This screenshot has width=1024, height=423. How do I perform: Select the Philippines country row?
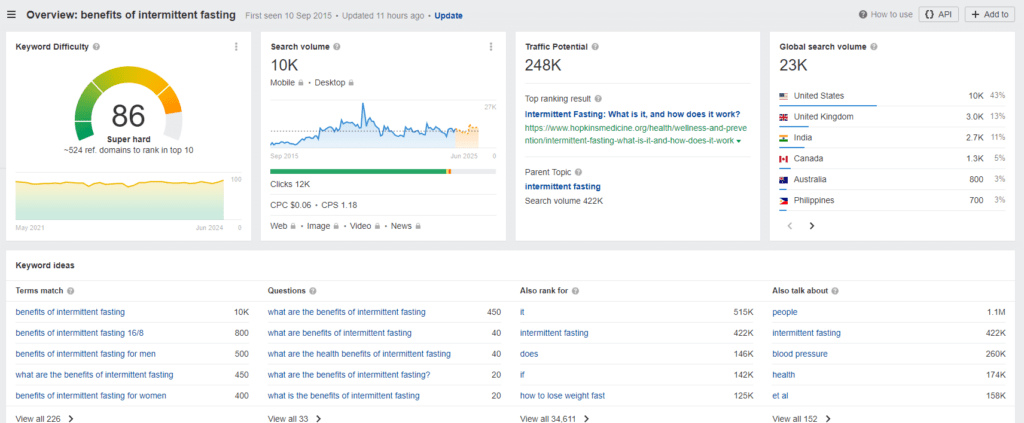[x=892, y=200]
